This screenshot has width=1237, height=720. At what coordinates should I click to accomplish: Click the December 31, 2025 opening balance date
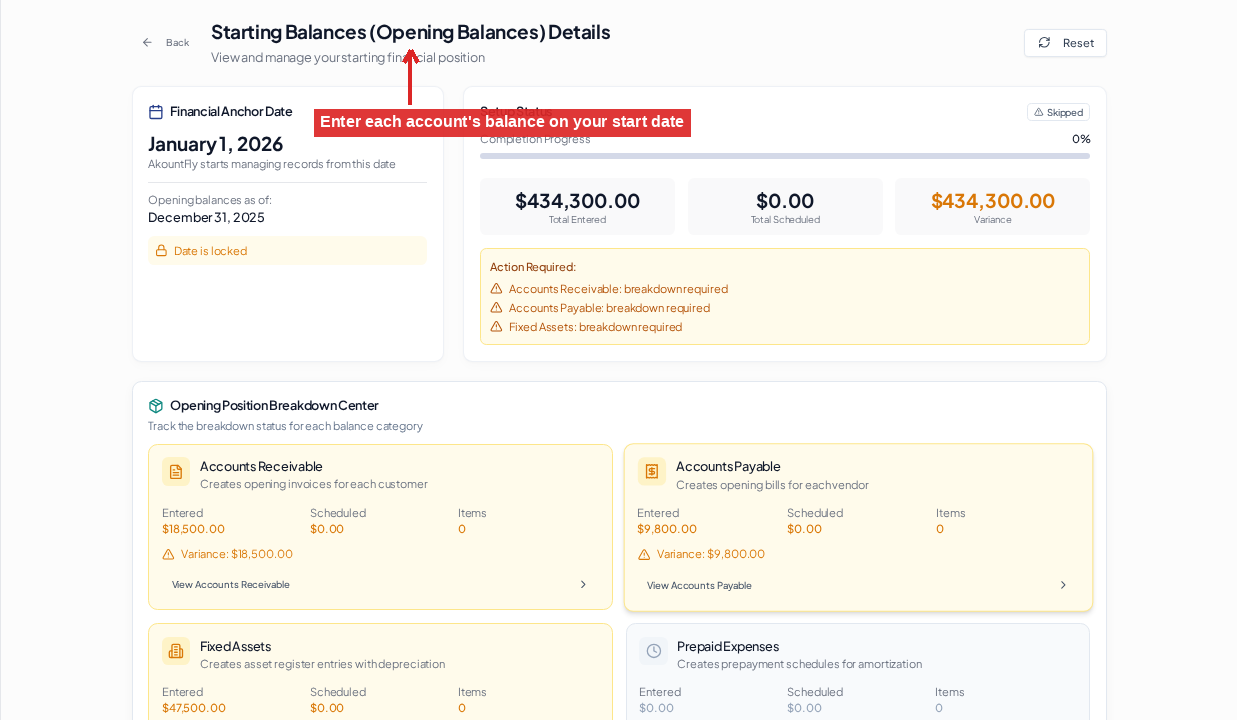(x=206, y=217)
